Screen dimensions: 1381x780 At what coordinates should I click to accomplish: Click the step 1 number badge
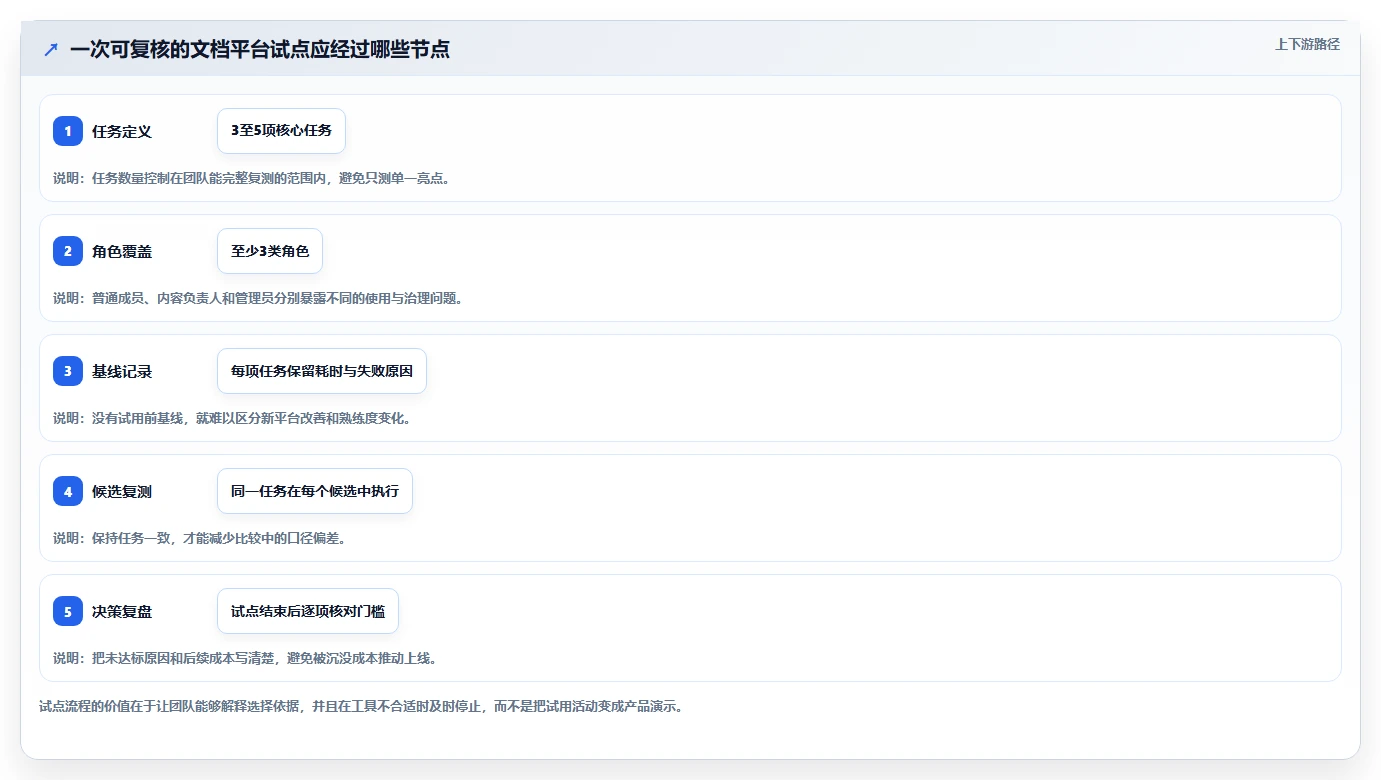tap(68, 131)
